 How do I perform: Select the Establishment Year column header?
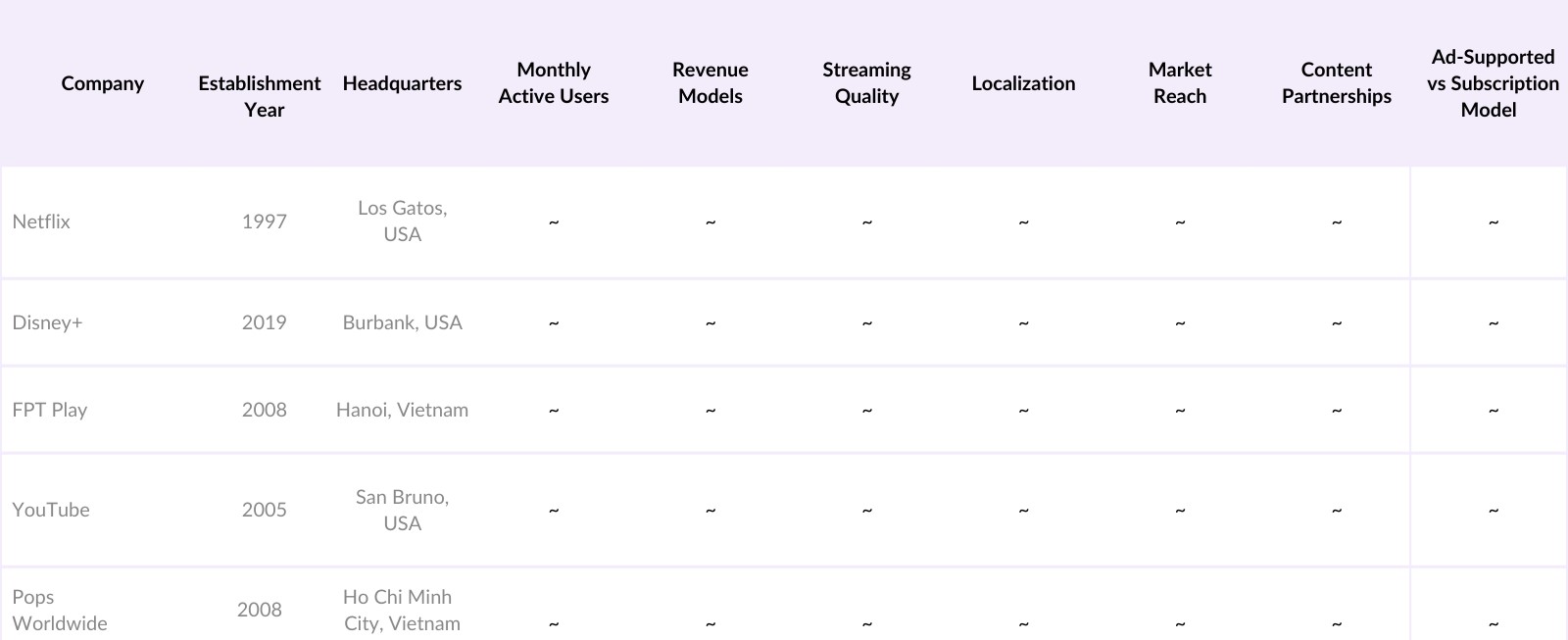(260, 96)
